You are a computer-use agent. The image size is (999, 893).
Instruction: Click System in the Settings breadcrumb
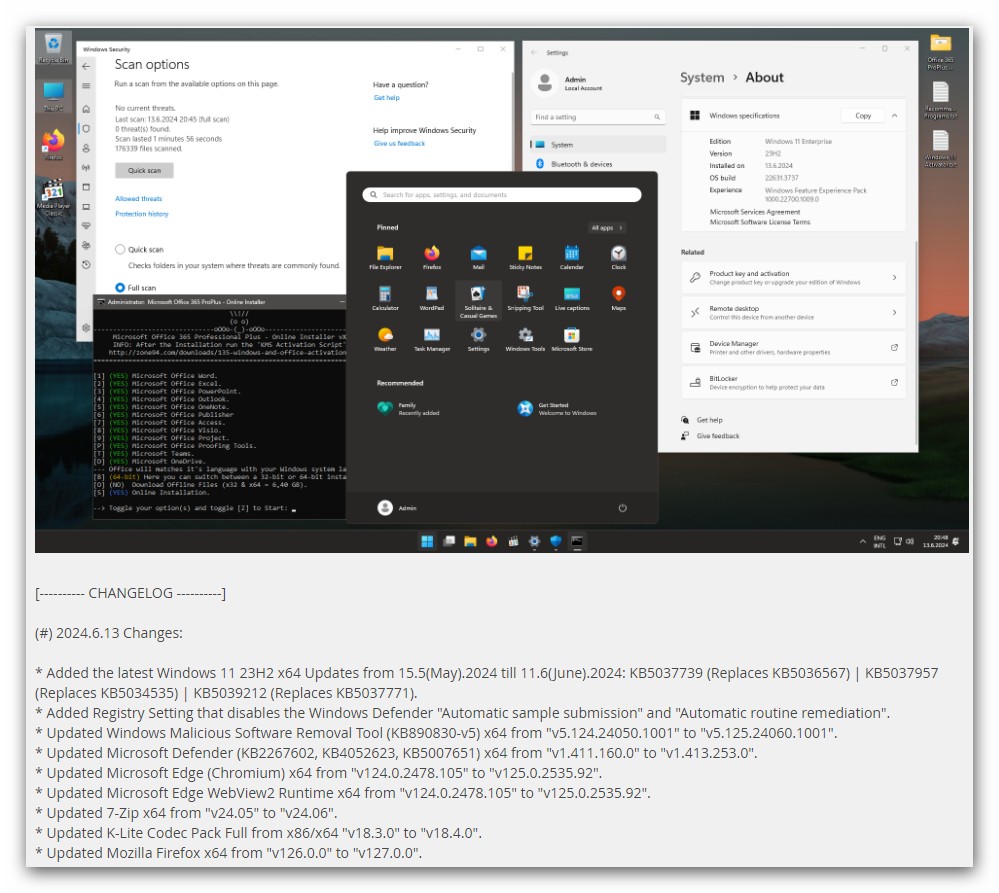[x=701, y=77]
